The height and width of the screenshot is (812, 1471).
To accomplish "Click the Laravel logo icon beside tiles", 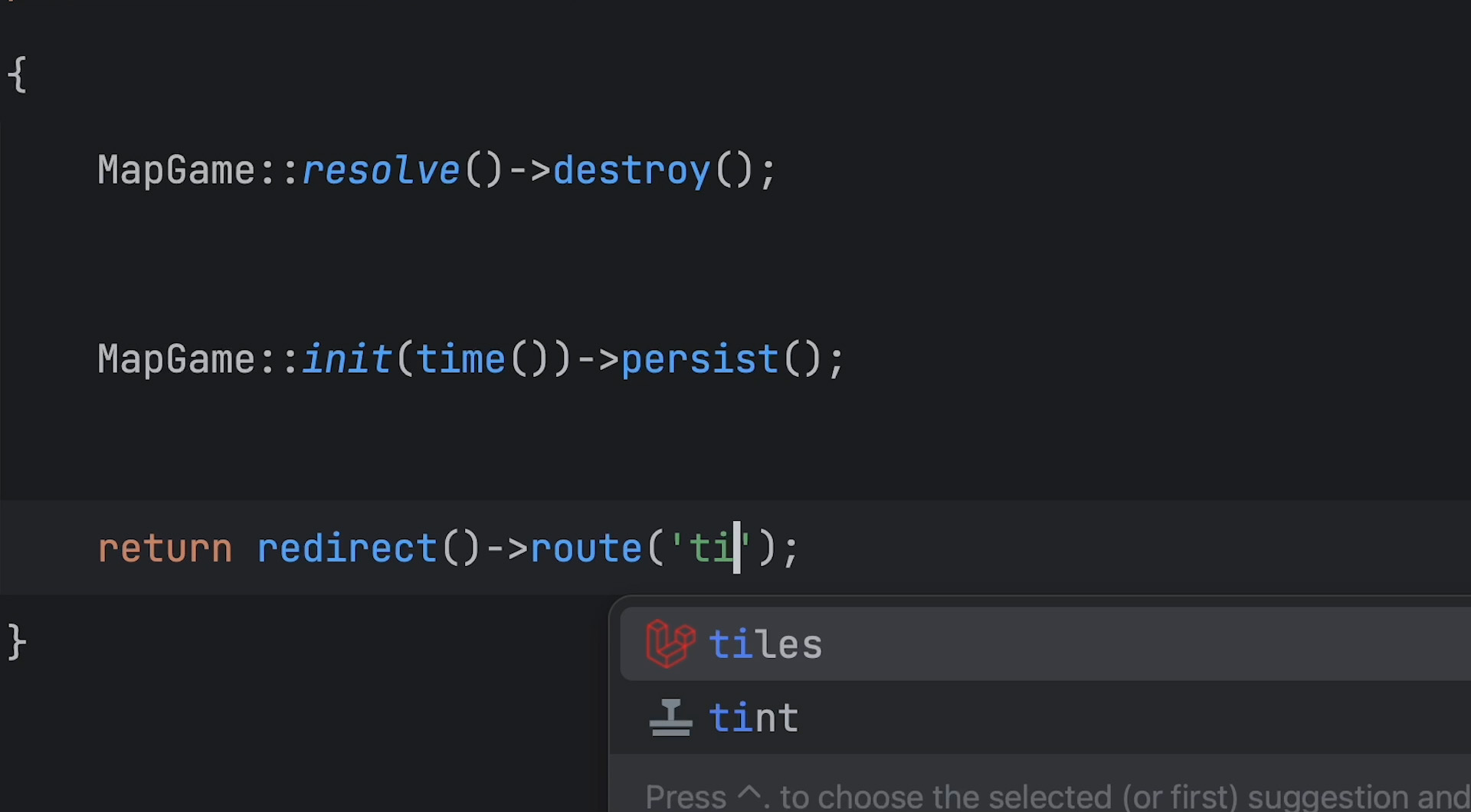I will [x=670, y=643].
